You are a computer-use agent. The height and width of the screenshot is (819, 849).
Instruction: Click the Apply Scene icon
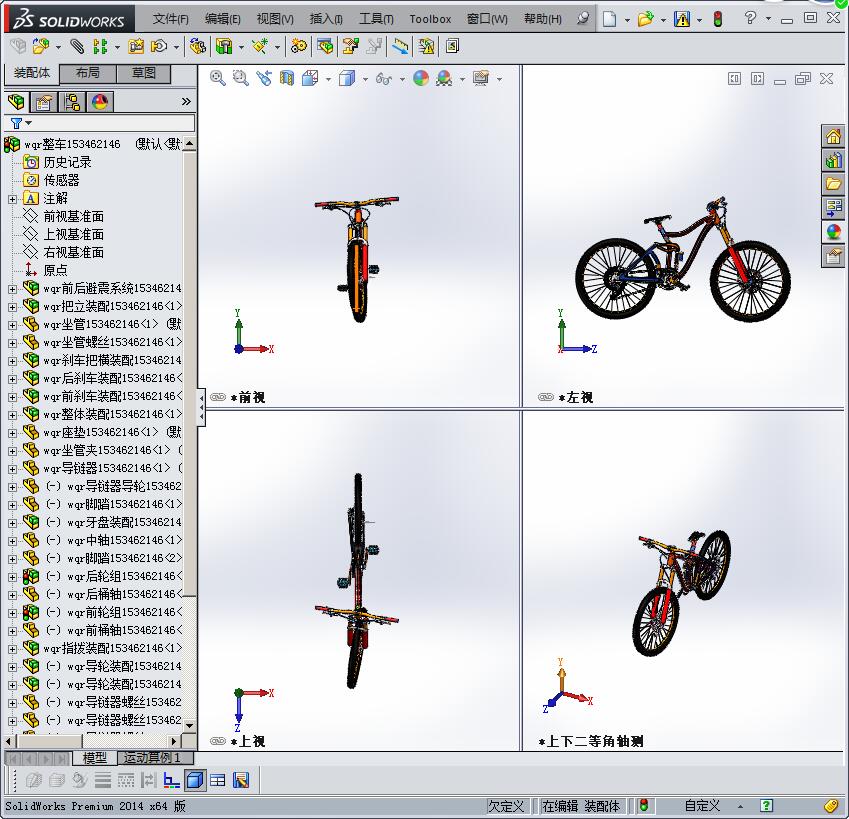coord(444,78)
